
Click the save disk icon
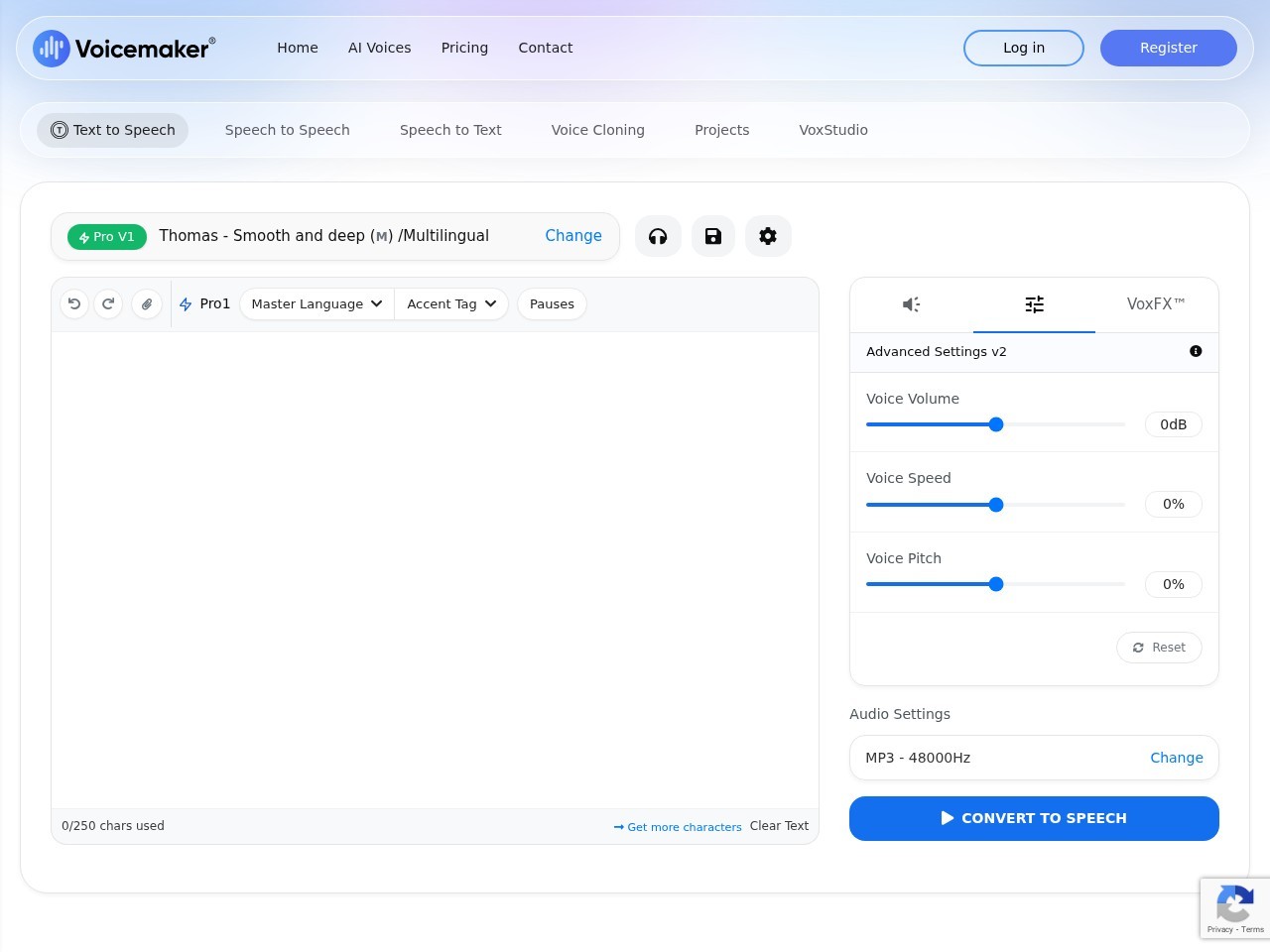(713, 236)
